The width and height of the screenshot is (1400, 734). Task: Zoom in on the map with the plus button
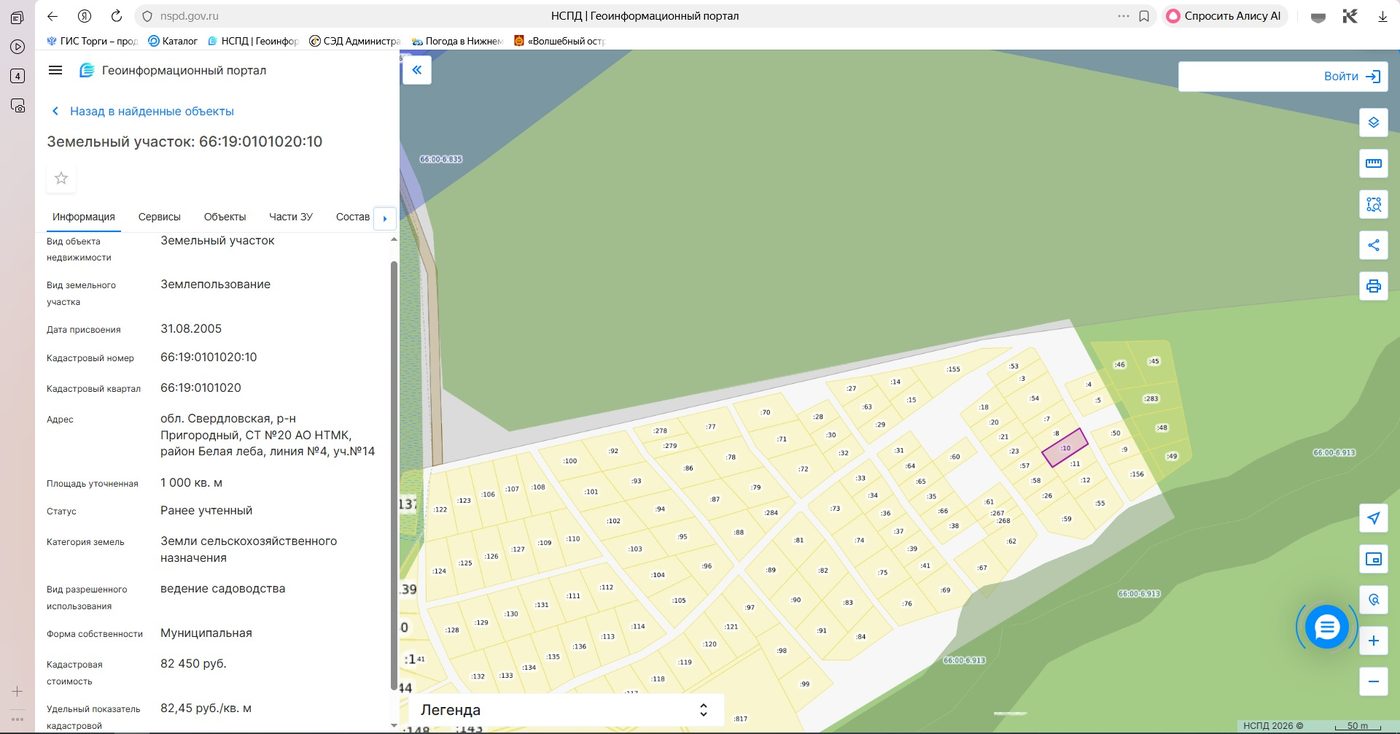pyautogui.click(x=1374, y=641)
